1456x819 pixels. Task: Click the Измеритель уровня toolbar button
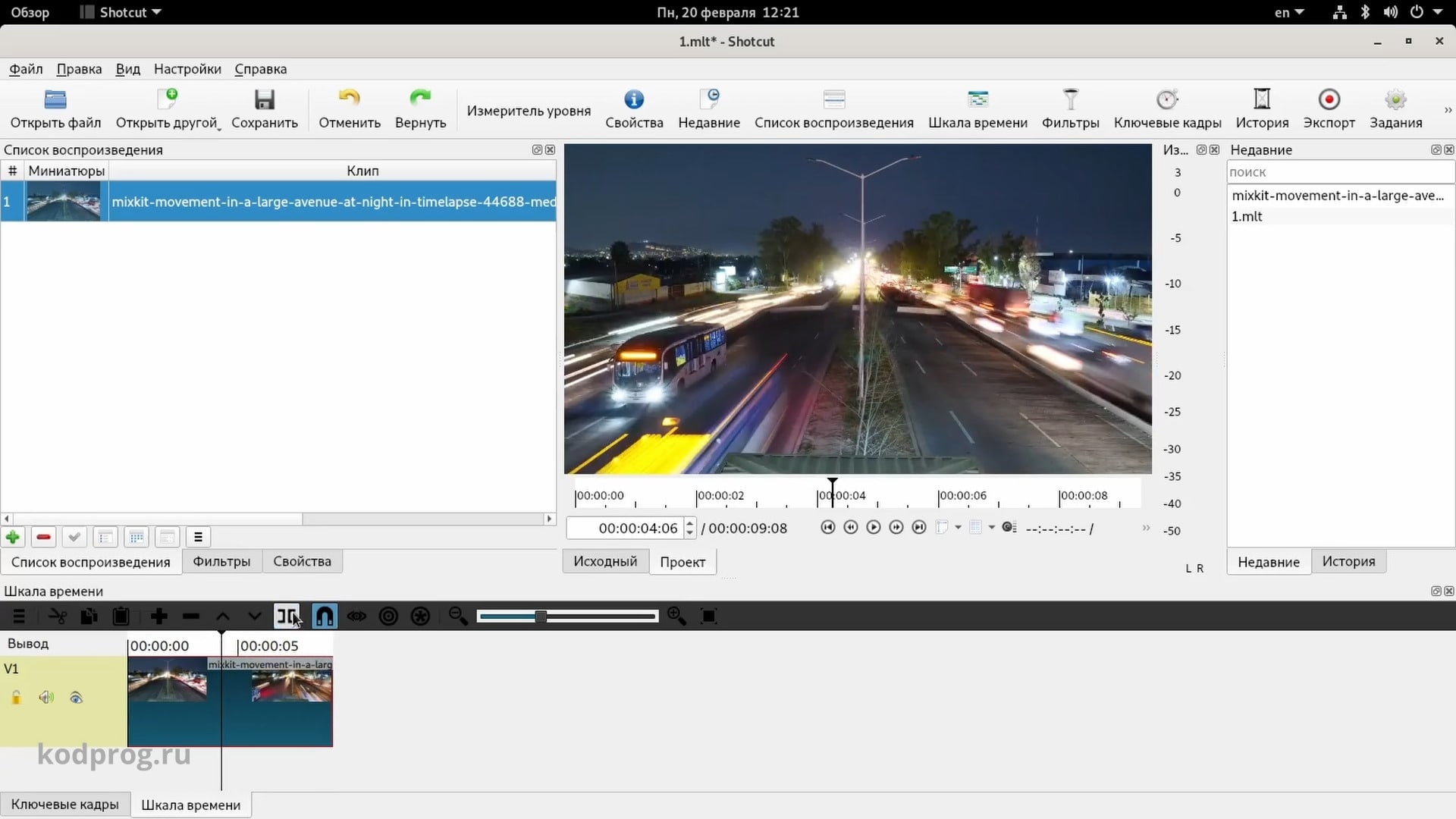pos(529,111)
